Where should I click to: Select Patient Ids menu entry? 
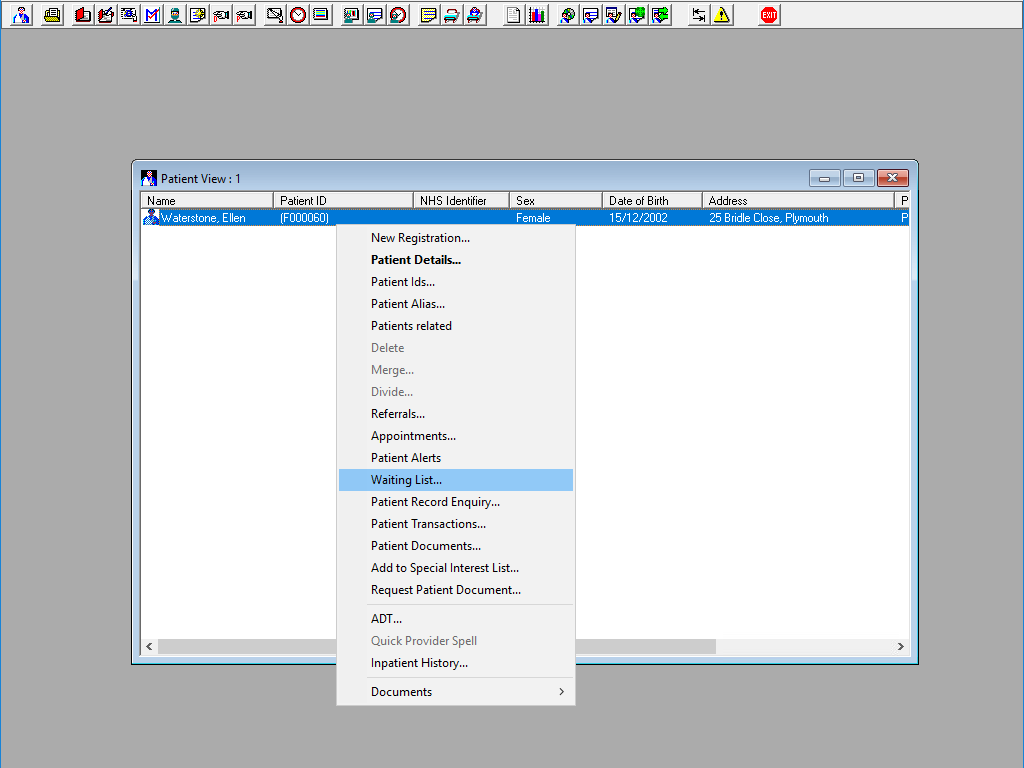point(456,282)
